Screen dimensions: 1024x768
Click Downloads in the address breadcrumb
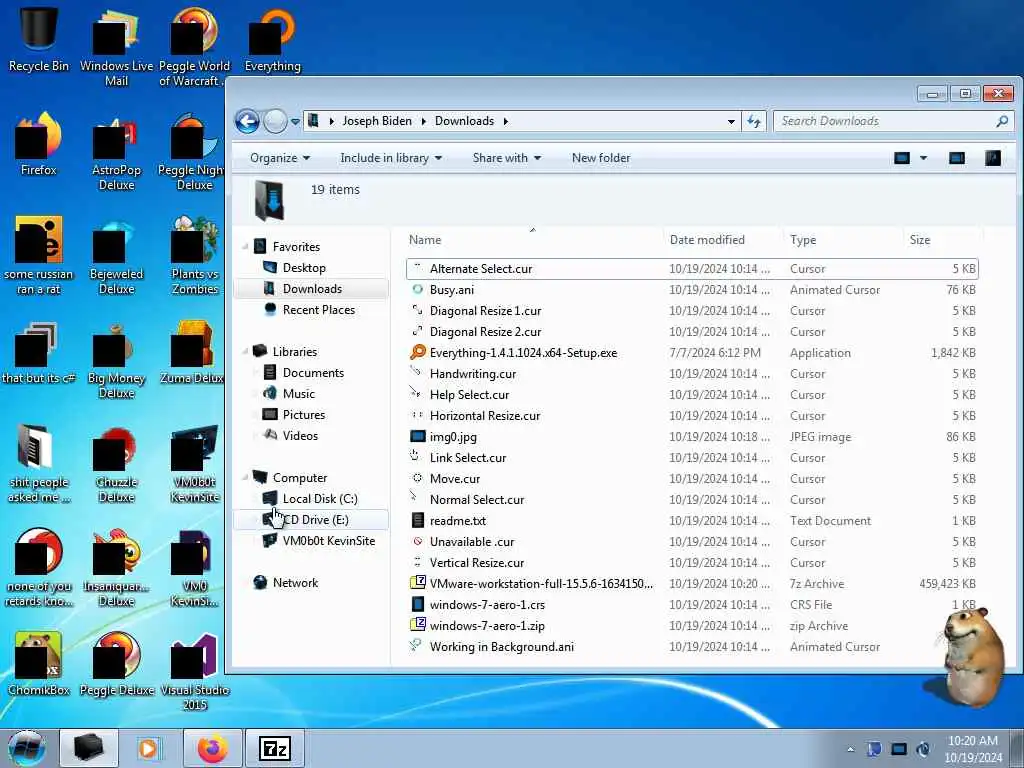464,121
